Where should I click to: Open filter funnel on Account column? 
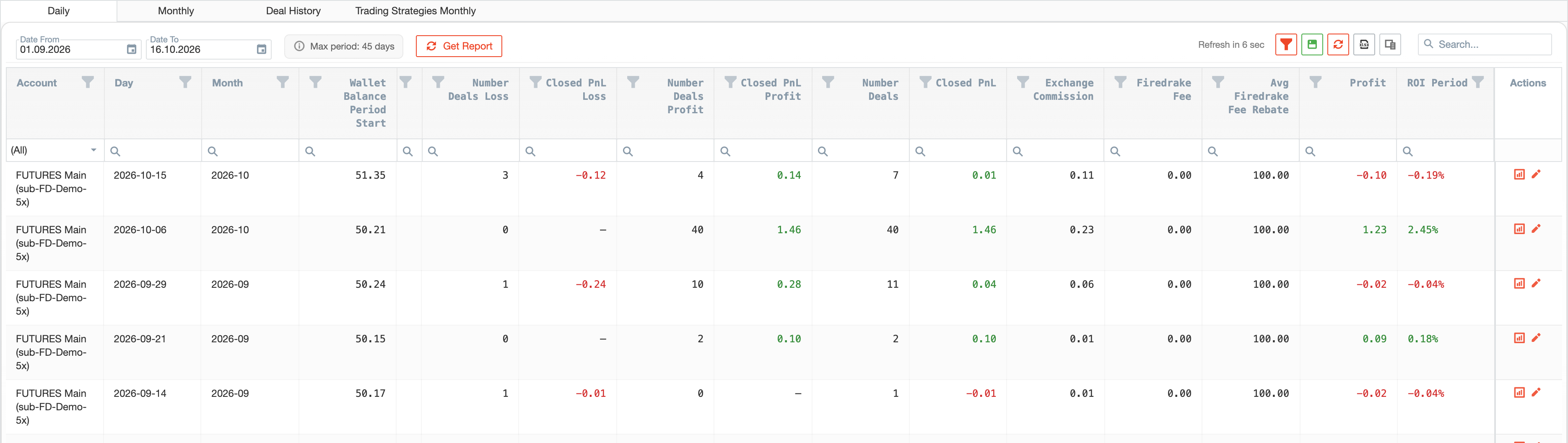(x=88, y=82)
